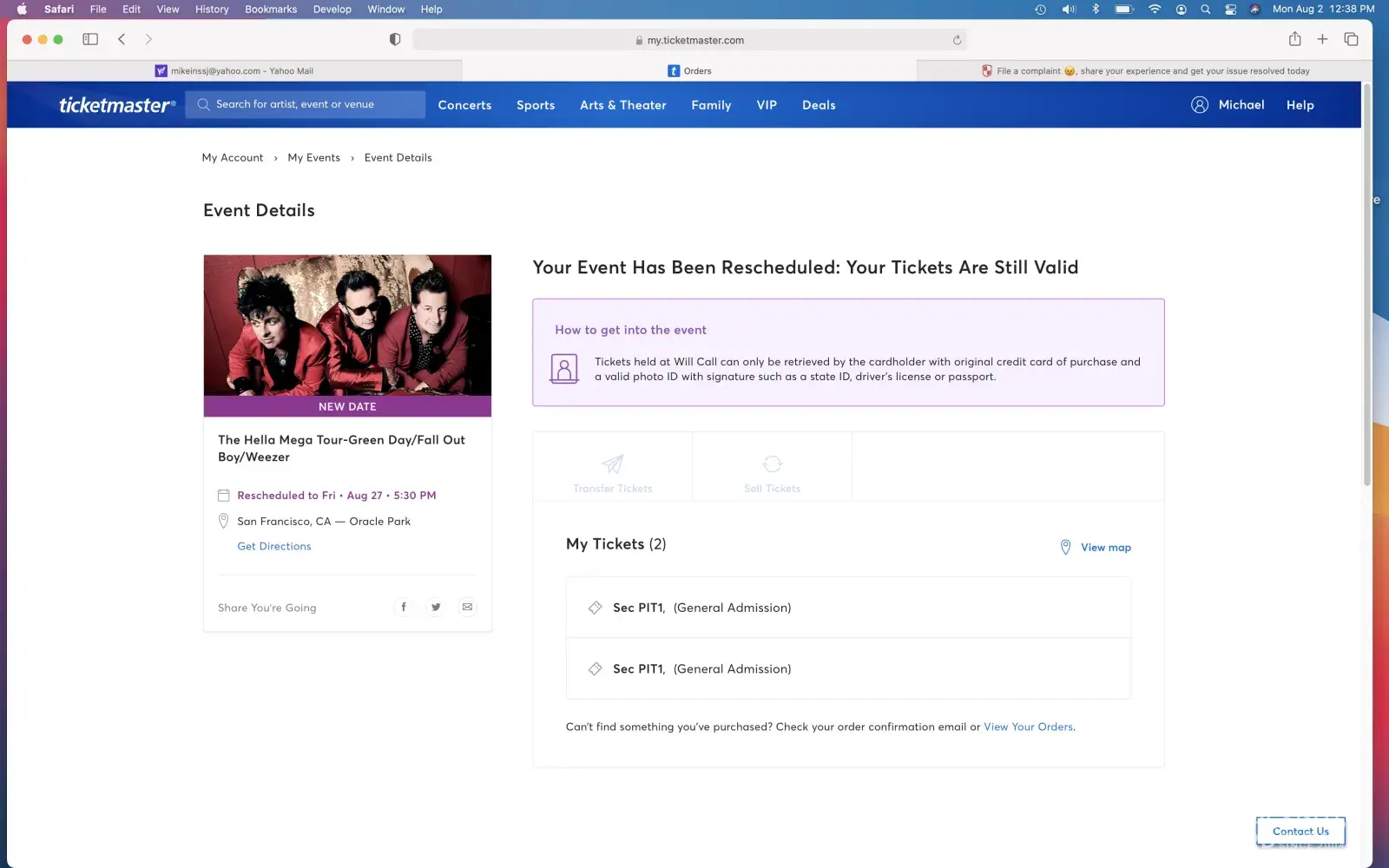Image resolution: width=1389 pixels, height=868 pixels.
Task: Switch to the Yahoo Mail tab
Action: point(234,71)
